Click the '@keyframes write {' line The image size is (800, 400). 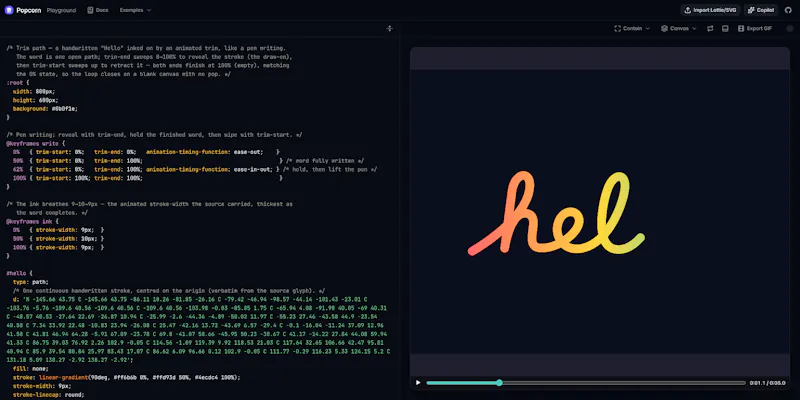35,144
